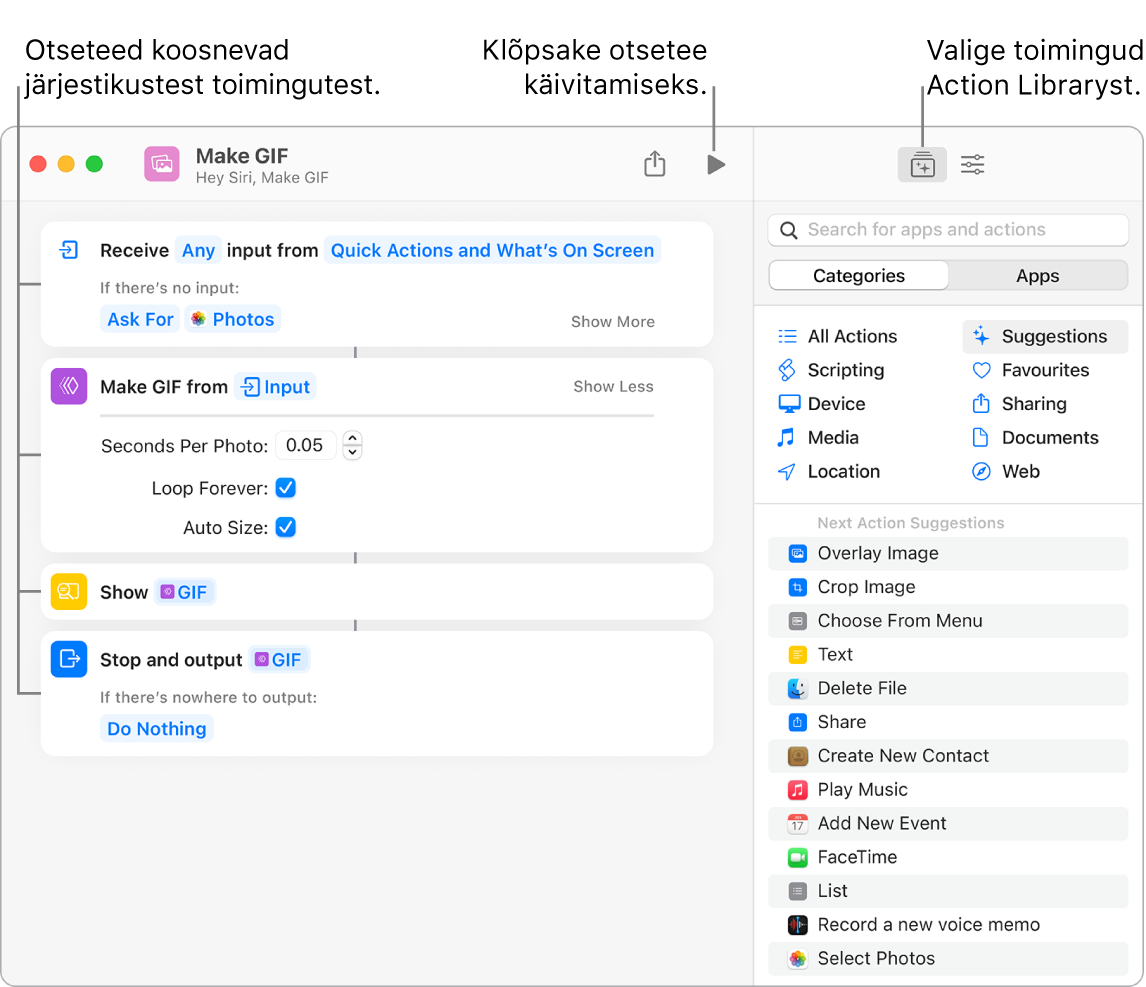Open shortcut details settings icon
Image resolution: width=1146 pixels, height=987 pixels.
972,164
